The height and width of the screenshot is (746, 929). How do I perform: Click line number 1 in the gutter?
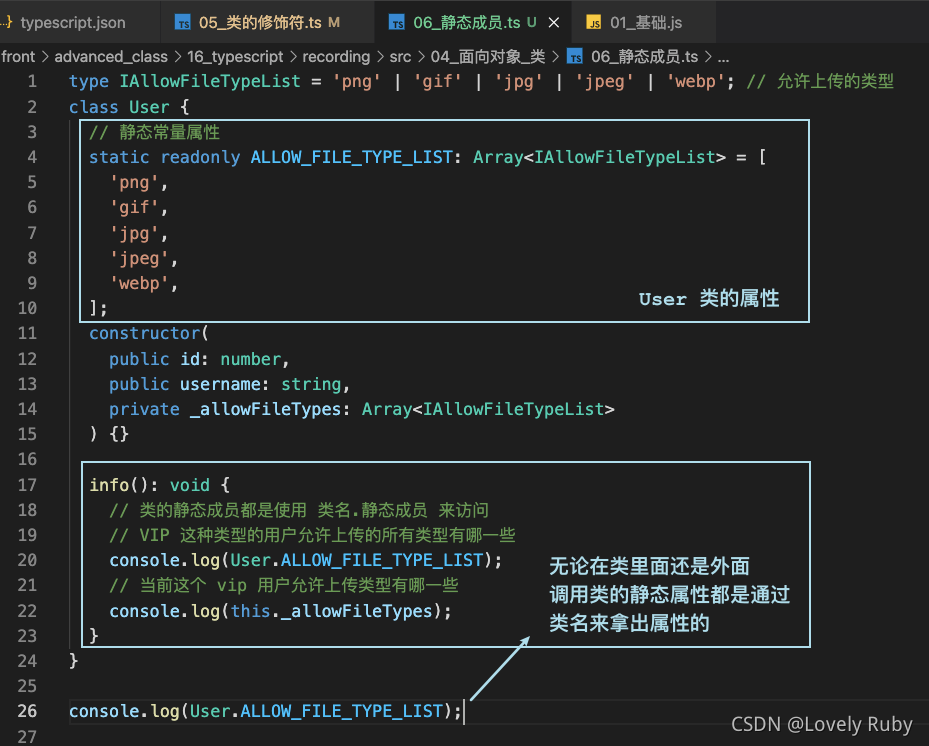(x=32, y=81)
